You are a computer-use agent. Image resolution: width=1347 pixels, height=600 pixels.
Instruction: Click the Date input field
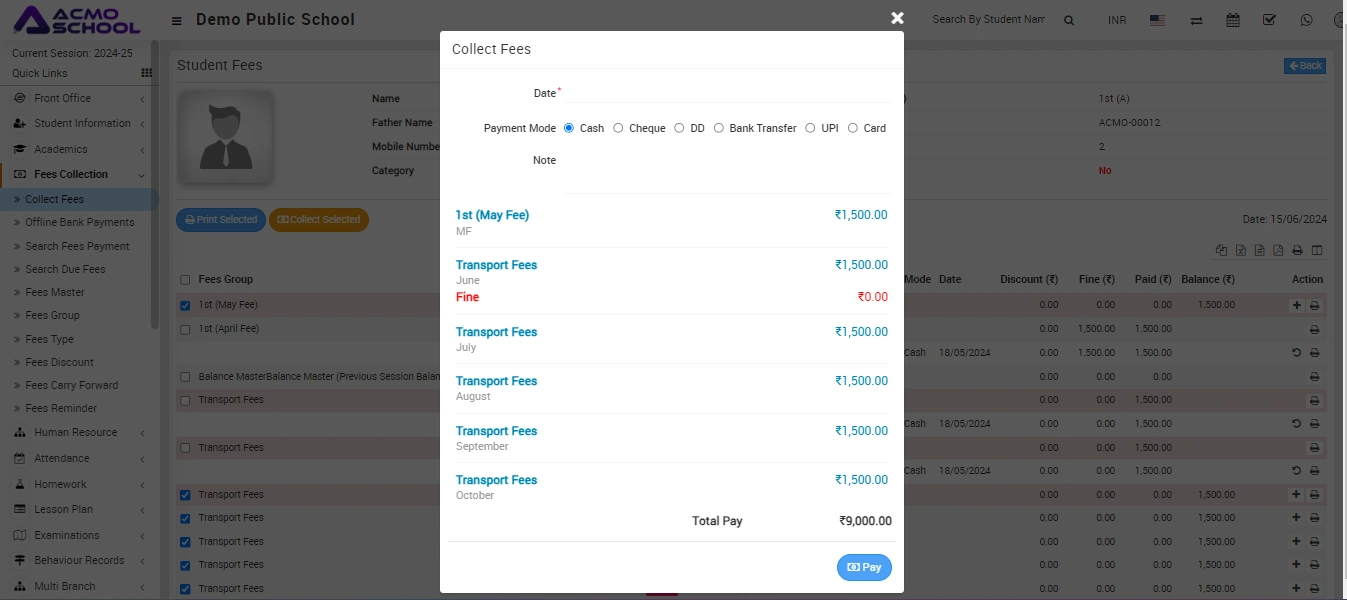coord(727,93)
